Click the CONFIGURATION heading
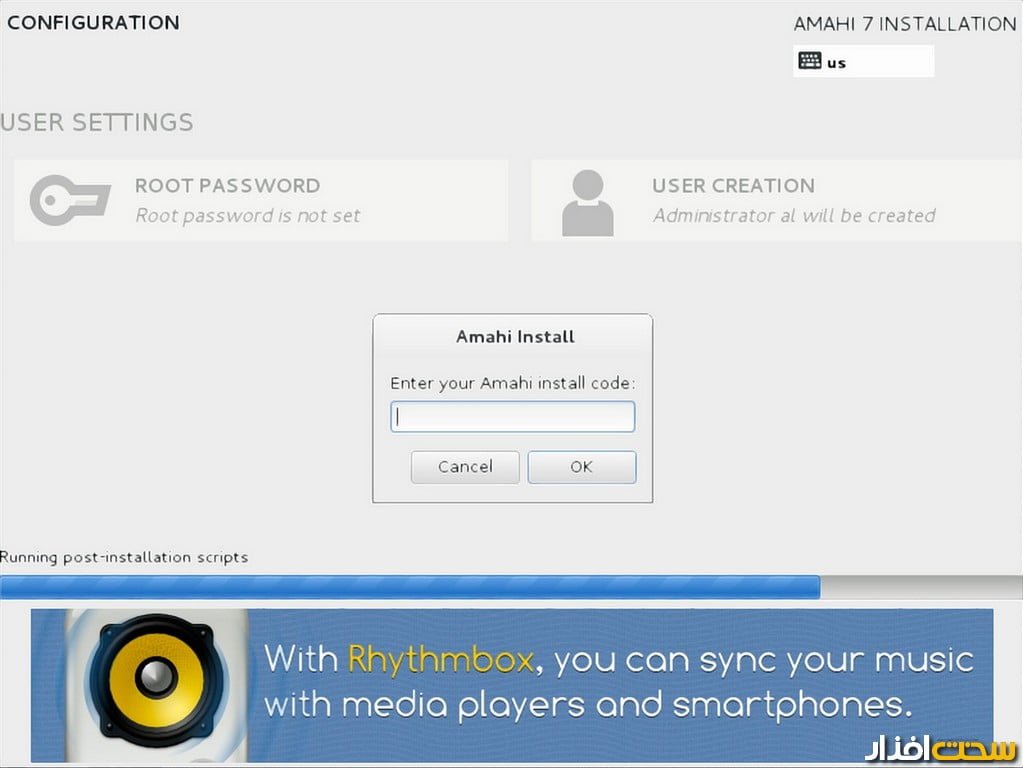Viewport: 1023px width, 768px height. [93, 22]
